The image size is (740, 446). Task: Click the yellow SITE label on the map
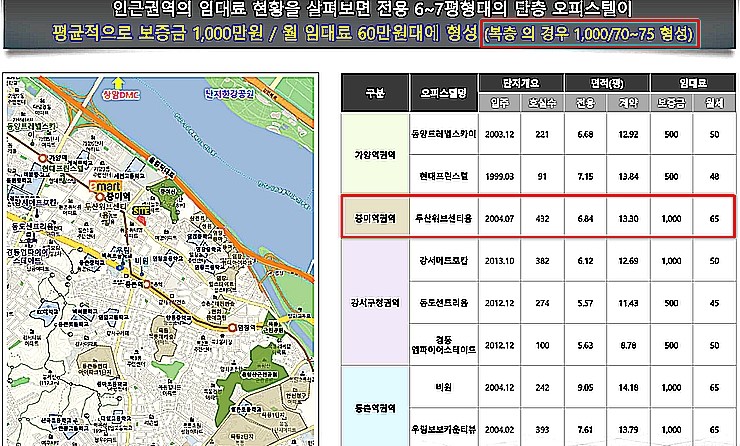tap(141, 210)
